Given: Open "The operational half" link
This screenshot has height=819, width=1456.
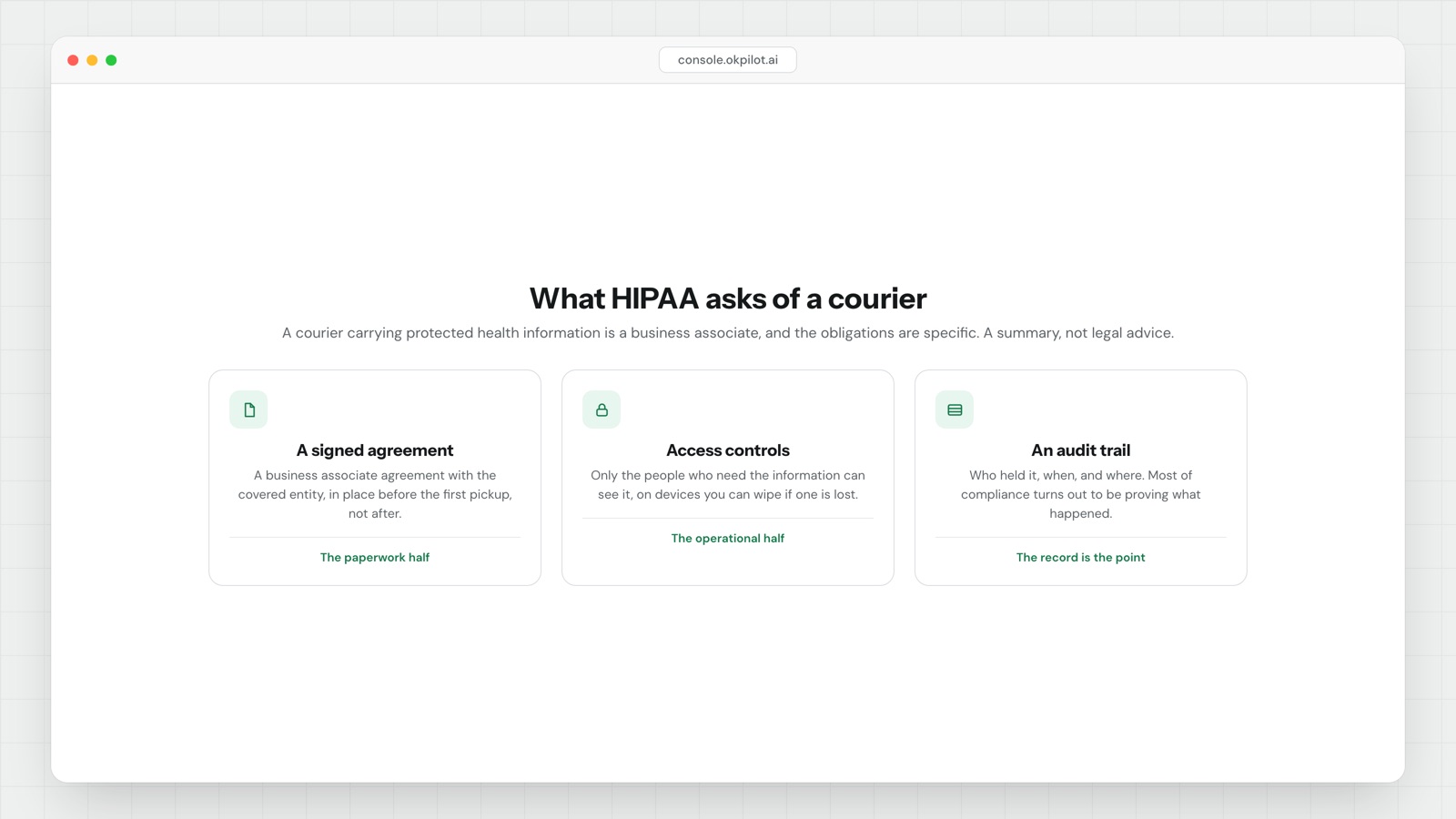Looking at the screenshot, I should coord(728,539).
